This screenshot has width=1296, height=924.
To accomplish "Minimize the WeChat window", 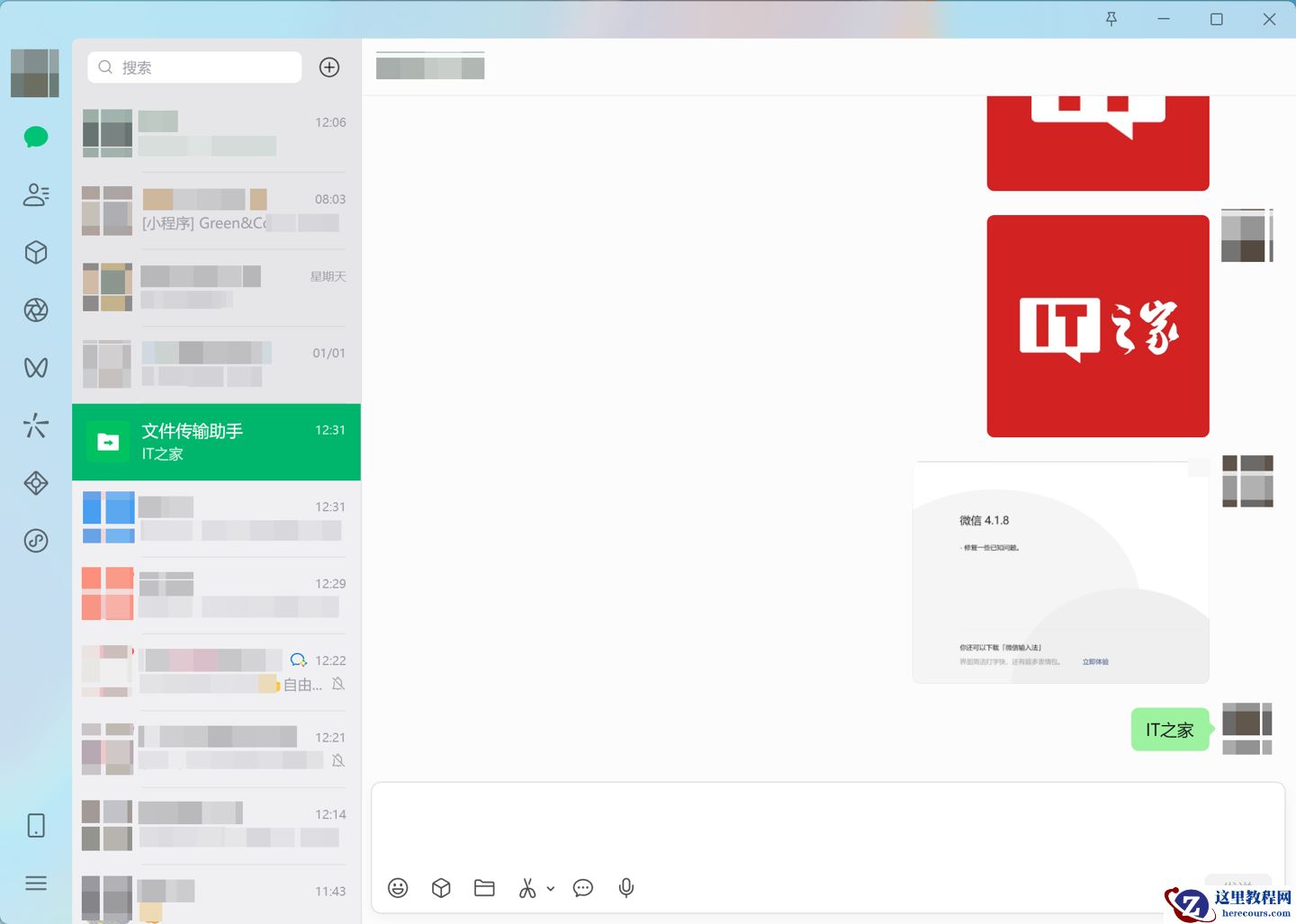I will (1164, 19).
